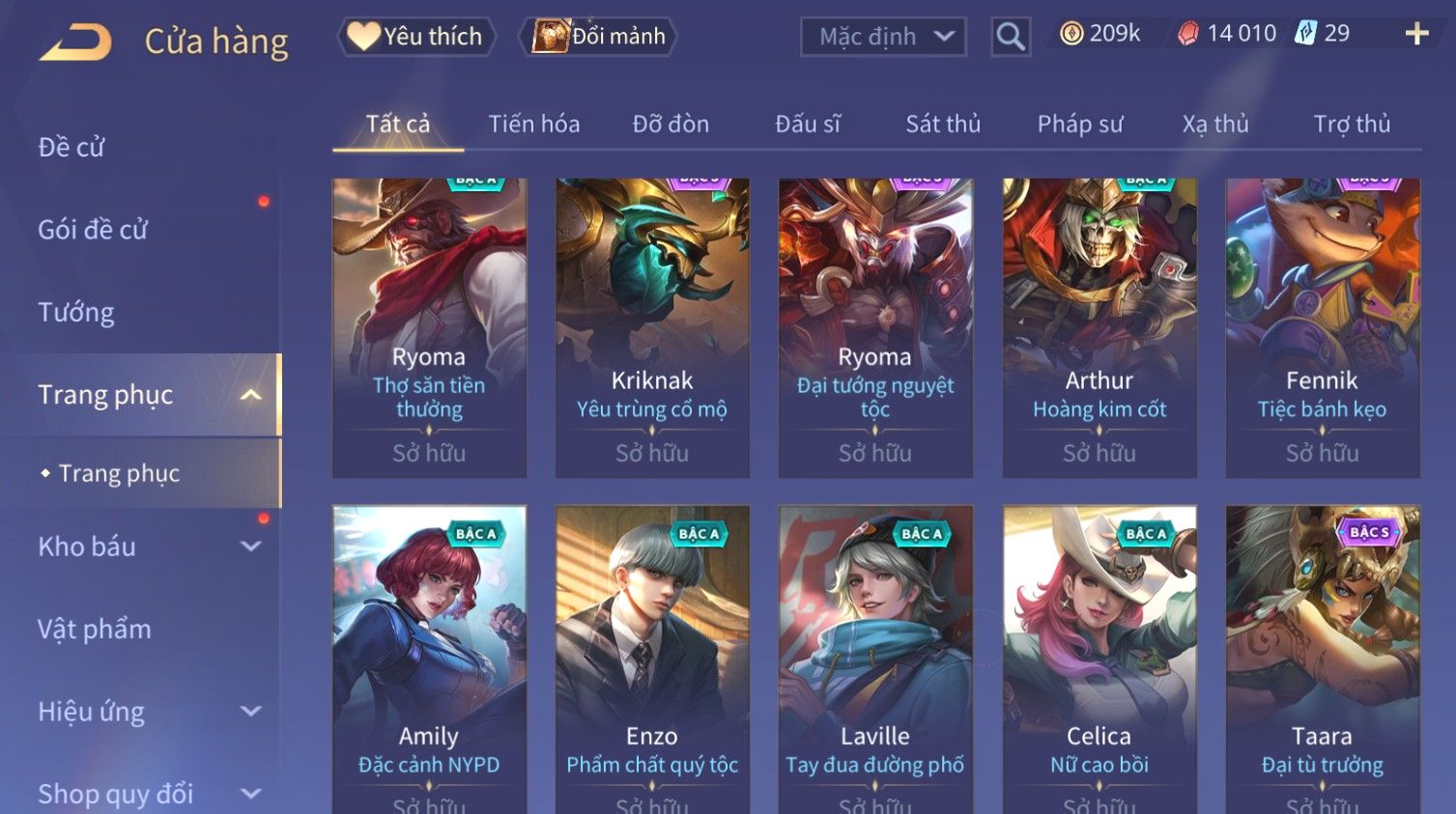This screenshot has width=1456, height=814.
Task: Switch to the Pháp sư tab
Action: 1080,124
